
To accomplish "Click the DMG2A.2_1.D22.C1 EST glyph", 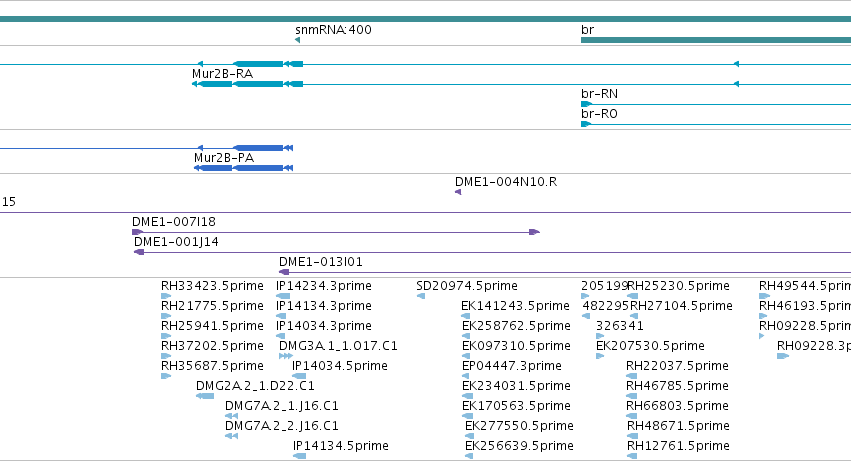I will tap(205, 396).
